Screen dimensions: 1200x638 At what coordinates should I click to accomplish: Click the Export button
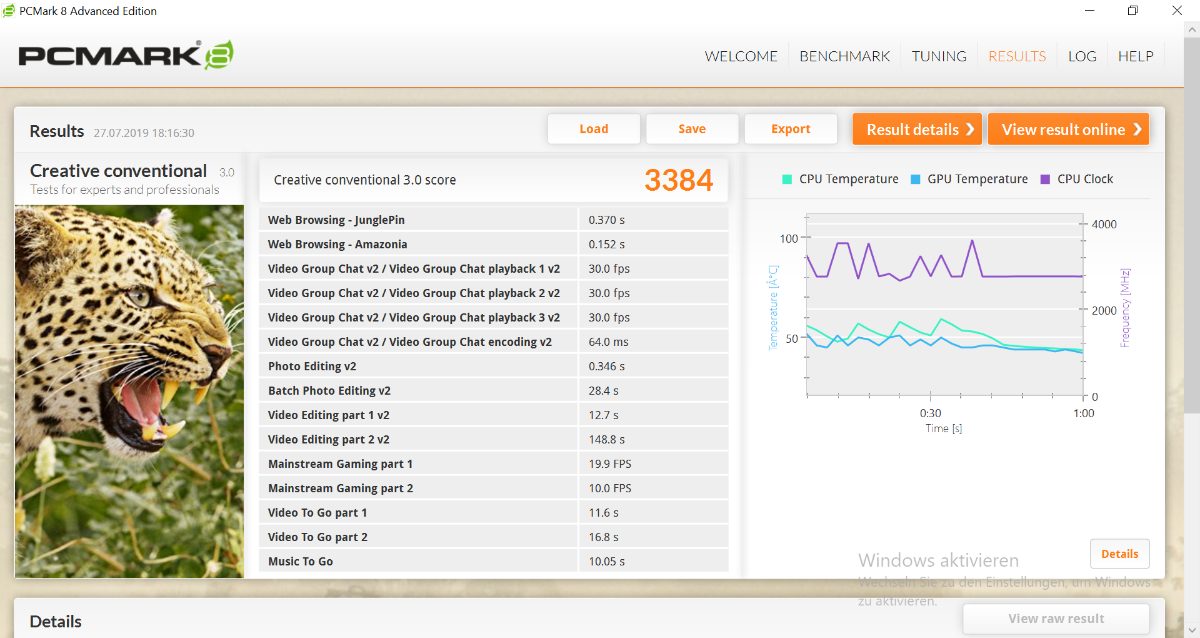click(x=790, y=129)
